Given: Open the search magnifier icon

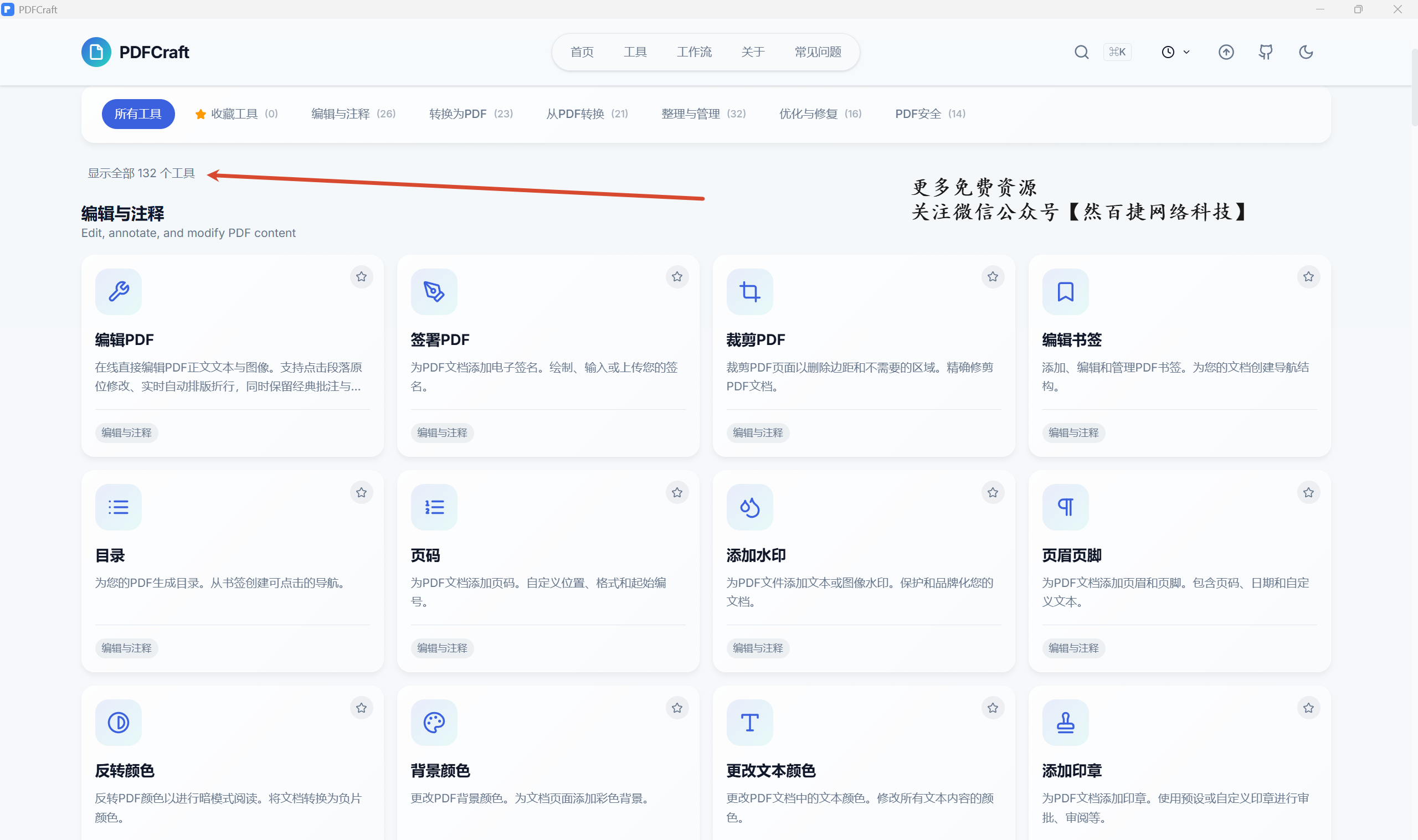Looking at the screenshot, I should click(x=1081, y=52).
